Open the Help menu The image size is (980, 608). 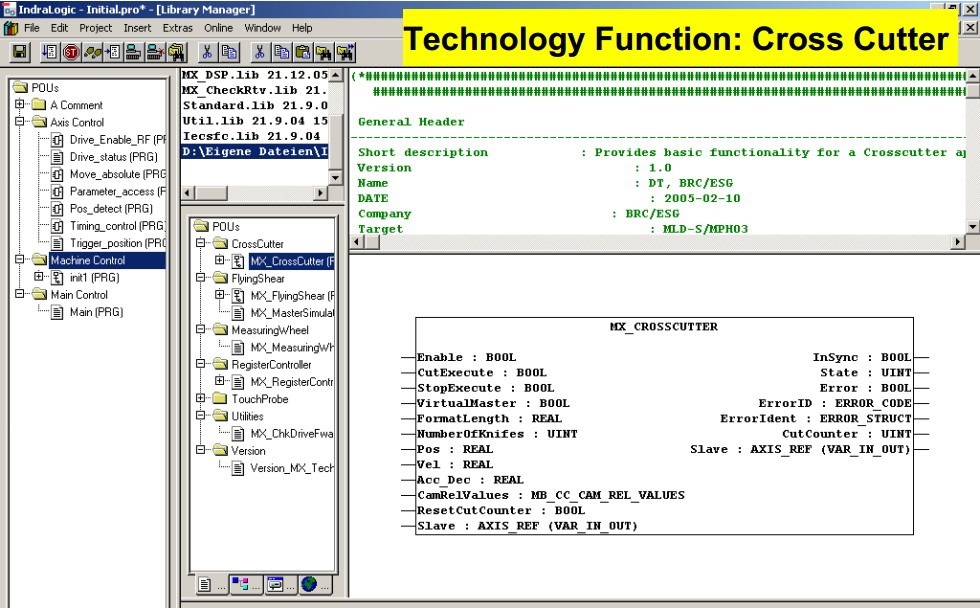pos(302,27)
